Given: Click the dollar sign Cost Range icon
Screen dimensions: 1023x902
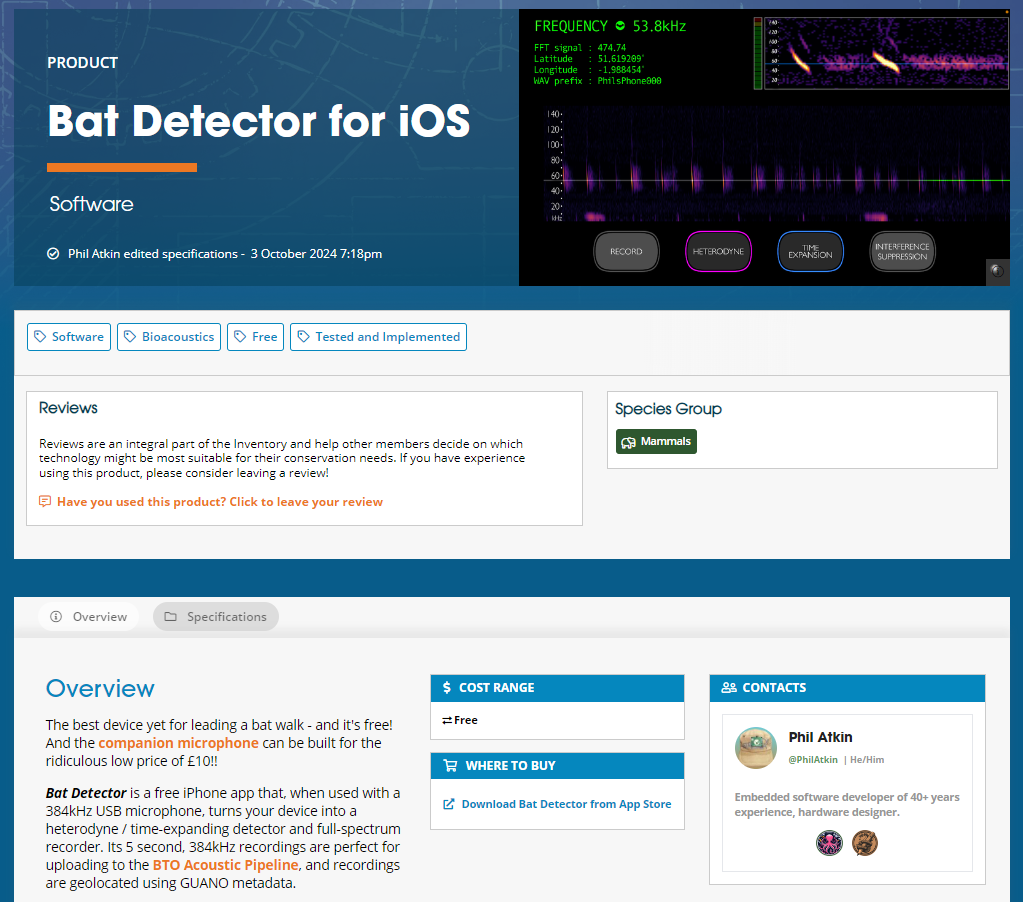Looking at the screenshot, I should point(447,687).
